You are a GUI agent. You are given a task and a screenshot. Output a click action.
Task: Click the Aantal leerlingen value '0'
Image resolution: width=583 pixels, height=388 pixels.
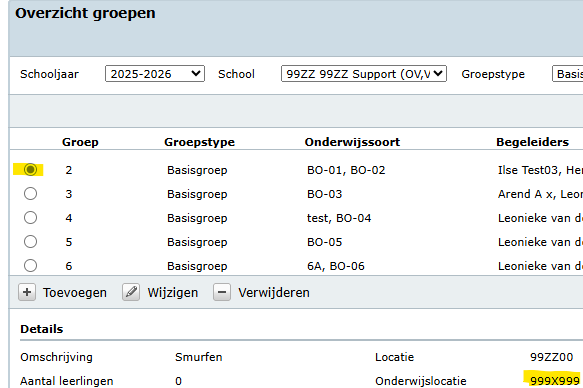(x=178, y=381)
